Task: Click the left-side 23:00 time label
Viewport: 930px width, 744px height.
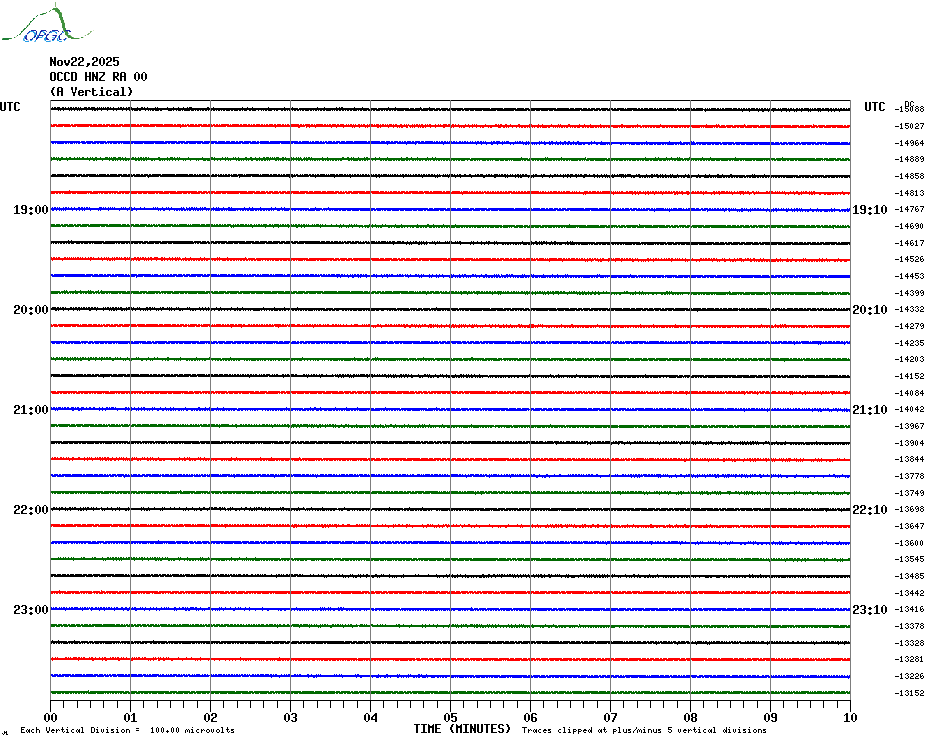Action: click(30, 610)
